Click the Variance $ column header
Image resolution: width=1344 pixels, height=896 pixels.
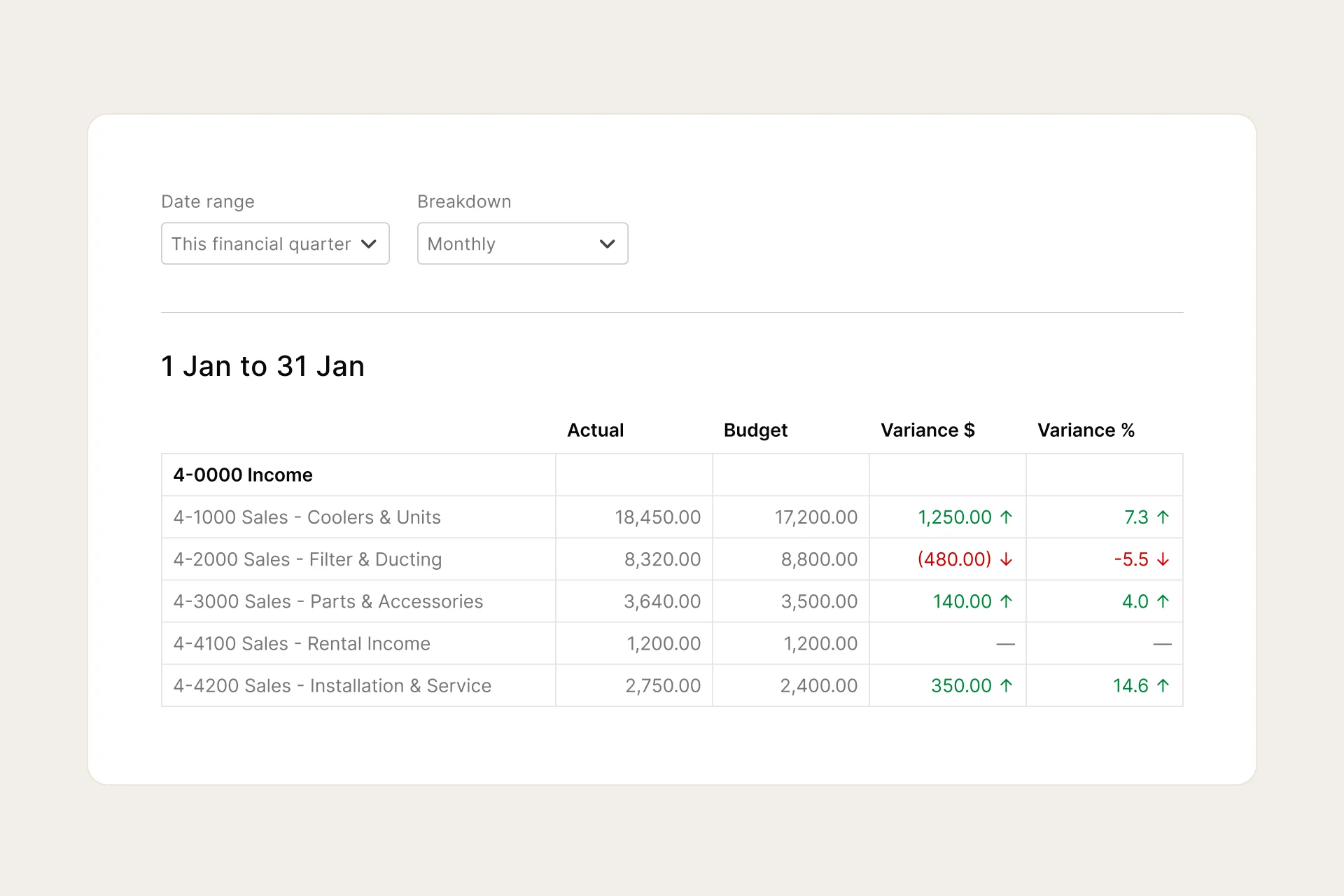[x=927, y=430]
